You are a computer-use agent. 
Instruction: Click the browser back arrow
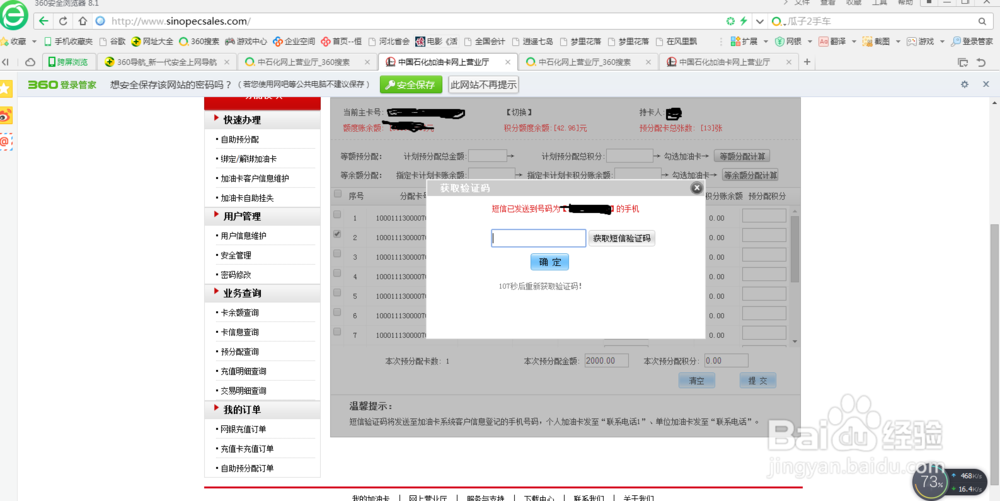click(43, 21)
